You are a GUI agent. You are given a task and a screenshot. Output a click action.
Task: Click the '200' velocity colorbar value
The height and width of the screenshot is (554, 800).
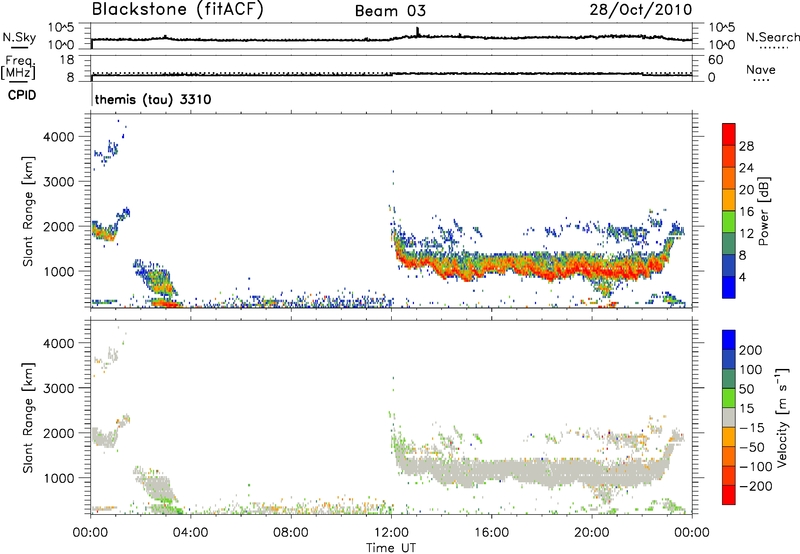[x=751, y=350]
